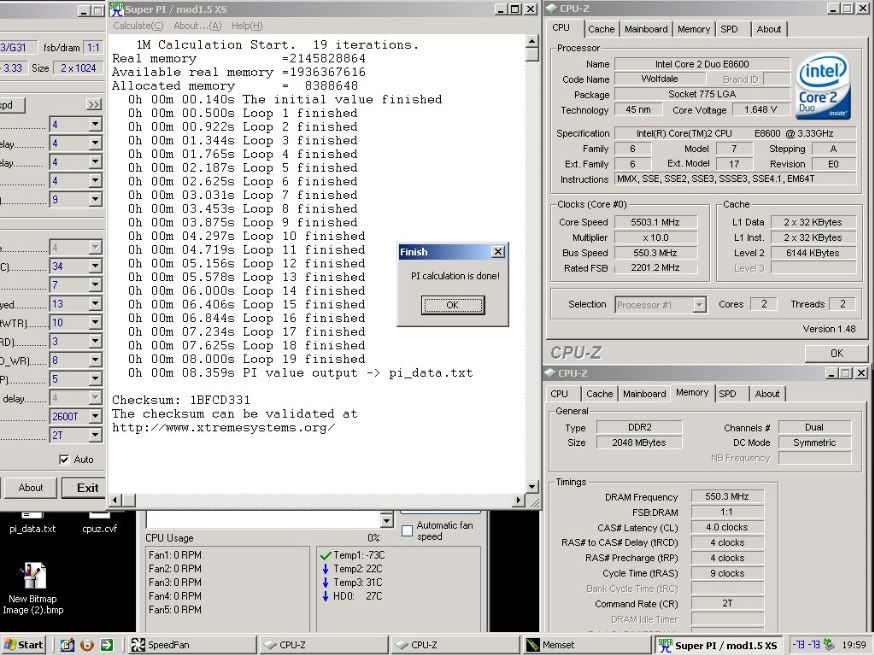Toggle the Auto checkbox in Memset
874x655 pixels.
point(64,459)
